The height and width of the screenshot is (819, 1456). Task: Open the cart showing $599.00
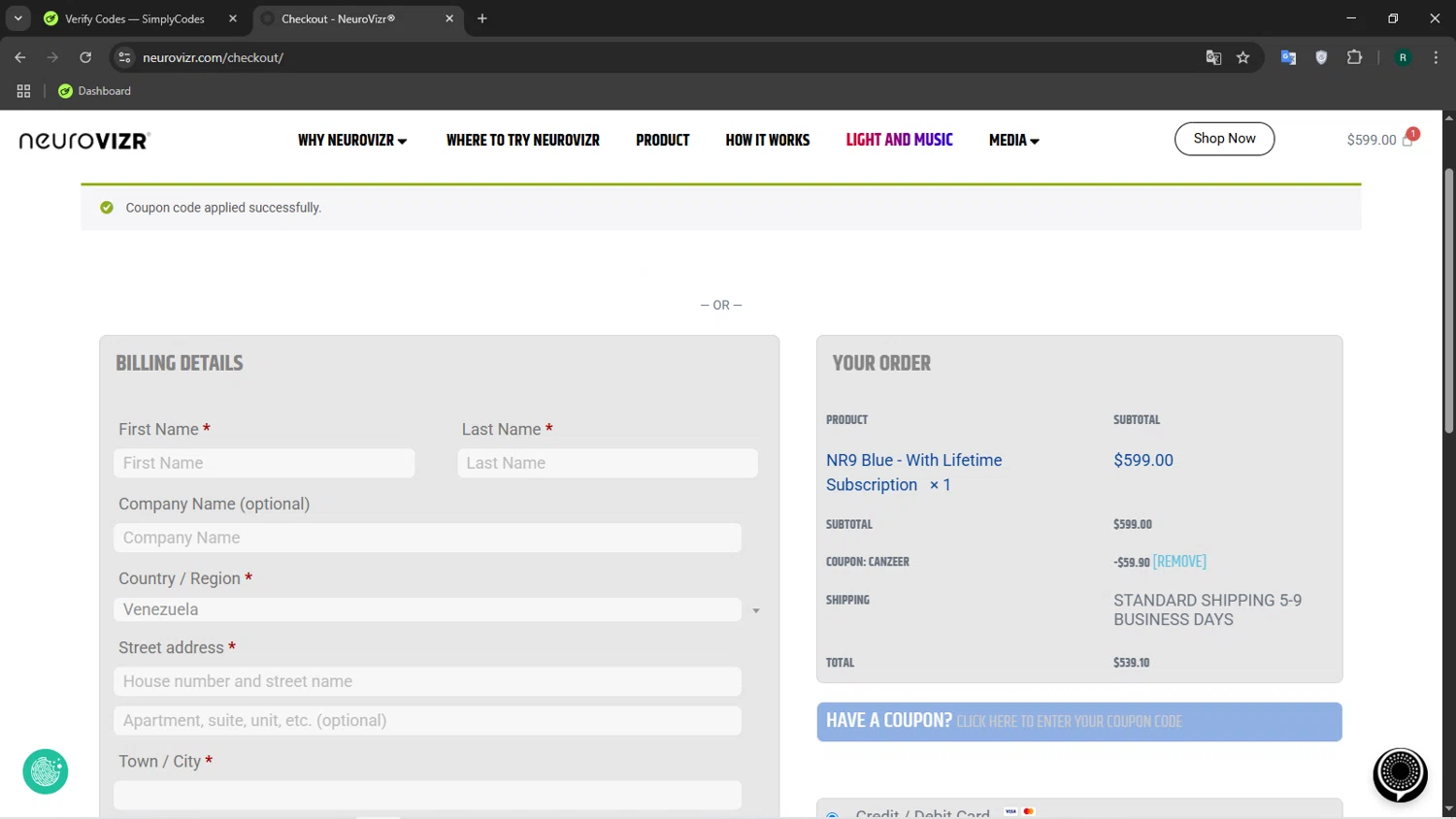1382,139
